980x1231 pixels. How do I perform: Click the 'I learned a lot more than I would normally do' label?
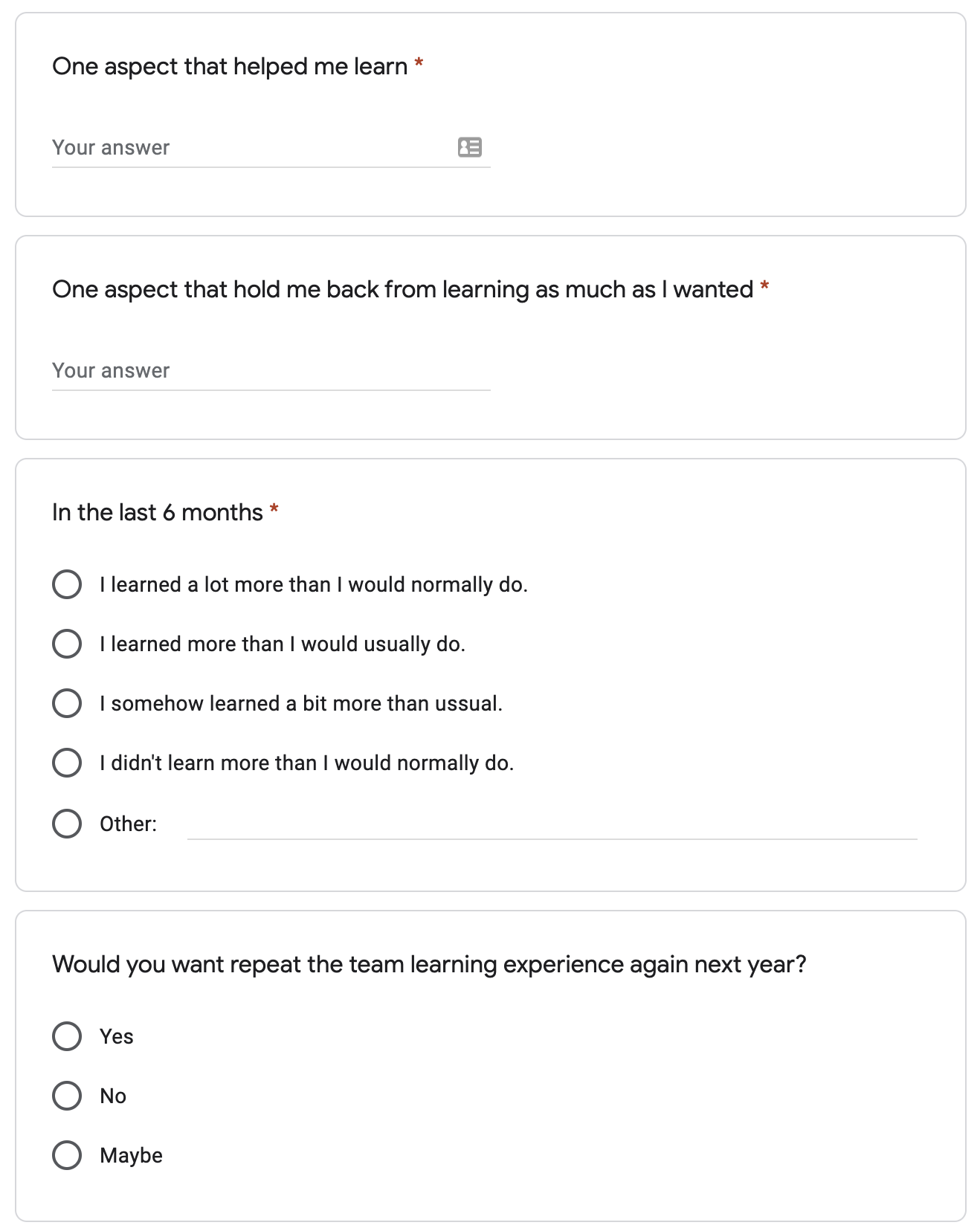(314, 585)
